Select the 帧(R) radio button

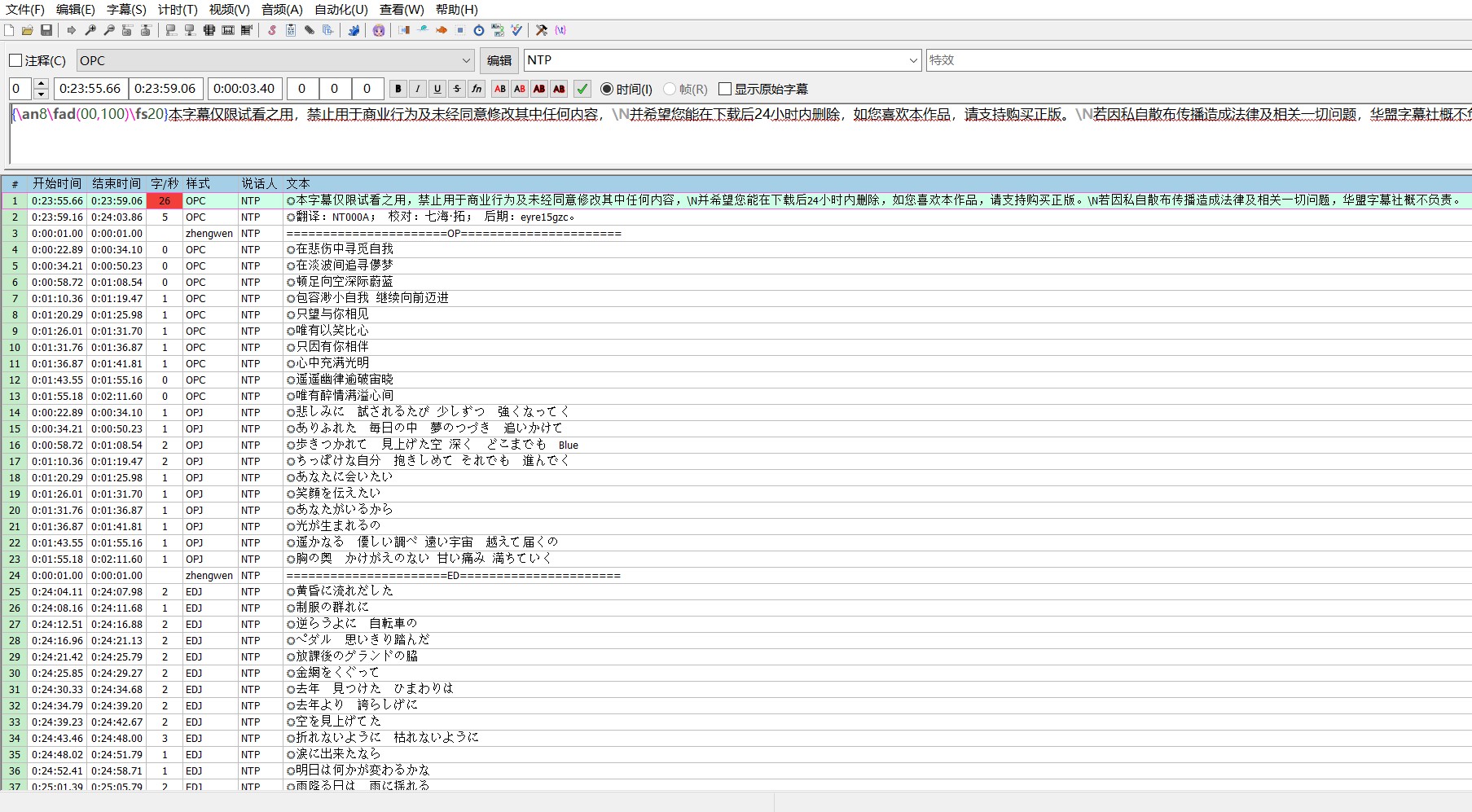point(685,89)
